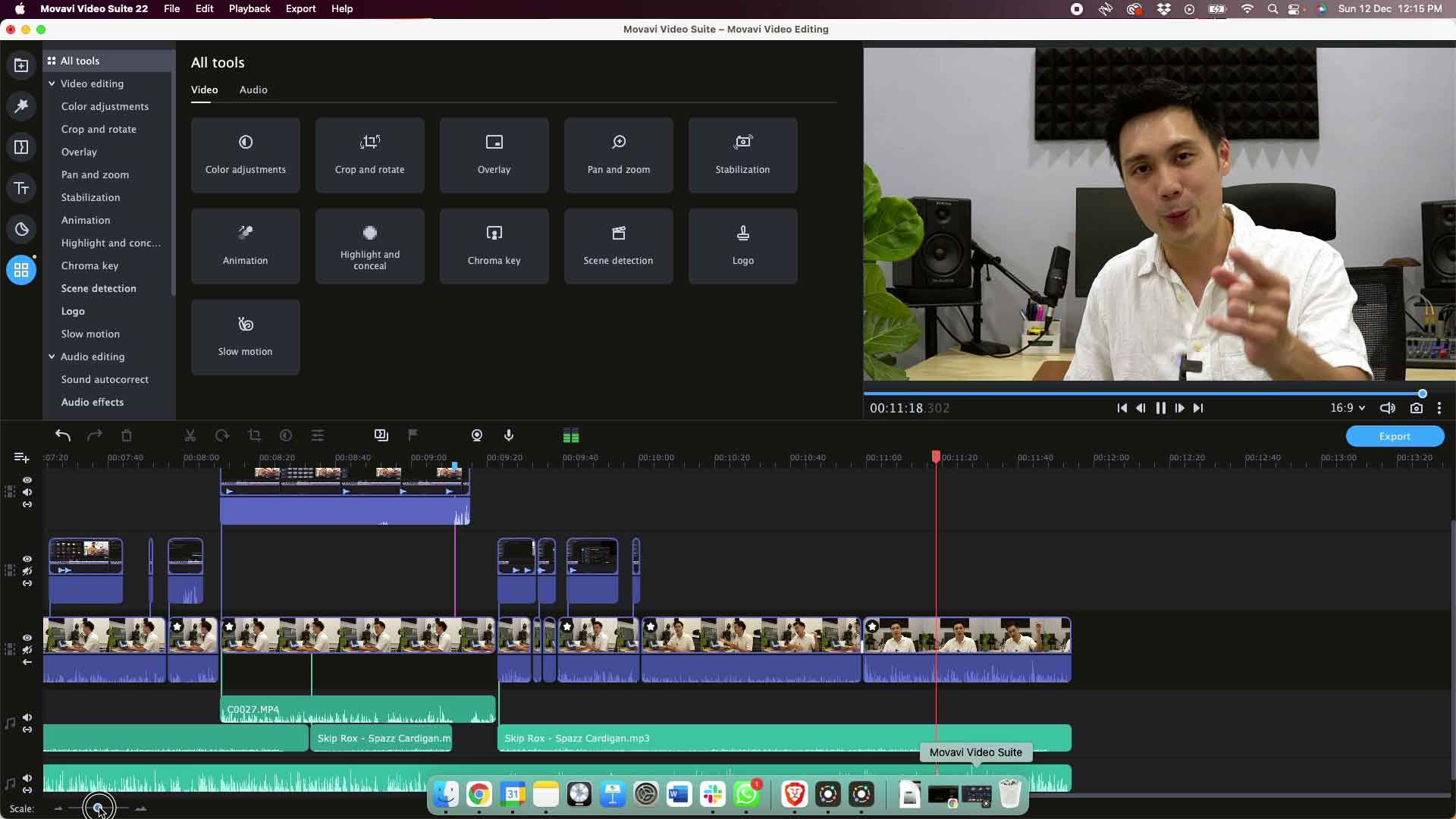Collapse the Video editing tree section
This screenshot has width=1456, height=819.
[x=52, y=83]
